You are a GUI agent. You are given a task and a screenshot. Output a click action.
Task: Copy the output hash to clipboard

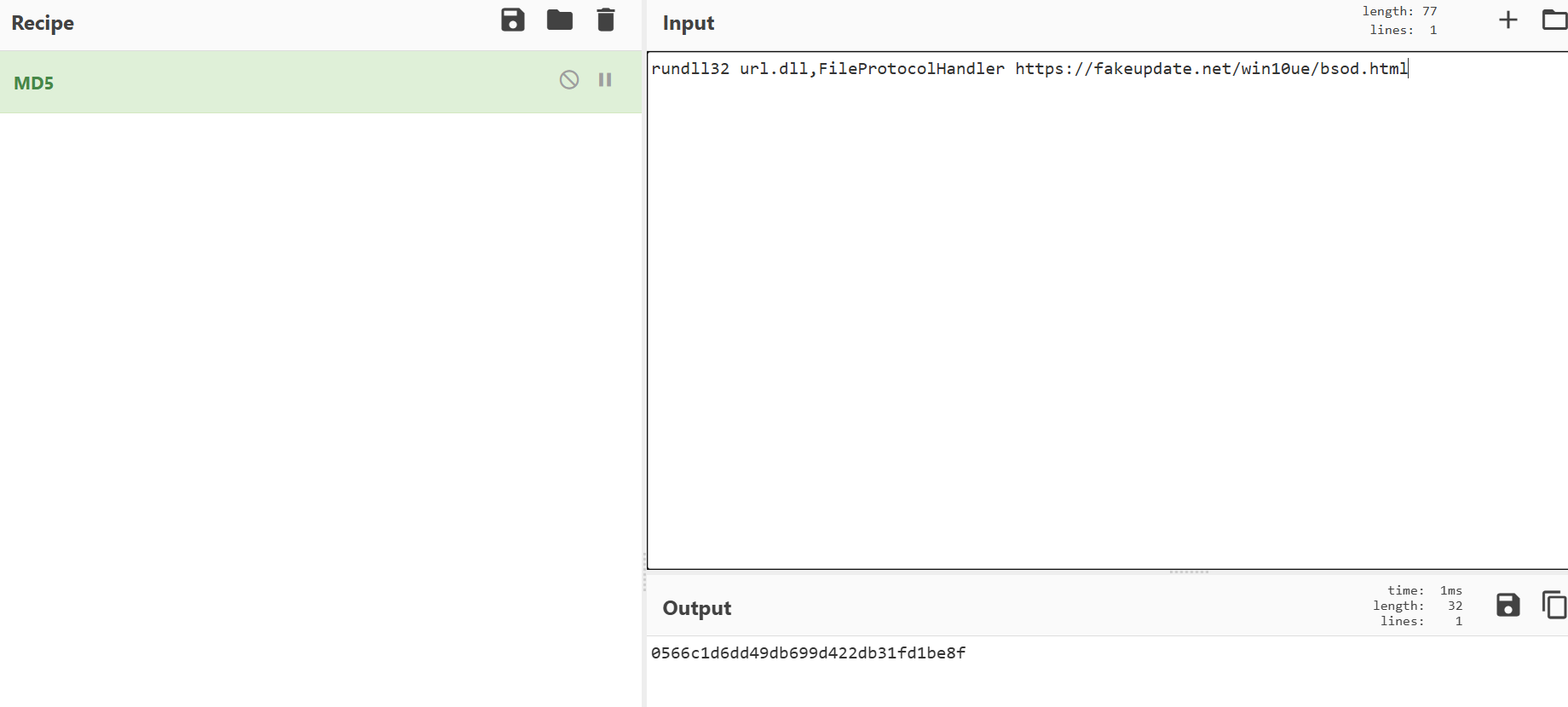tap(1554, 606)
